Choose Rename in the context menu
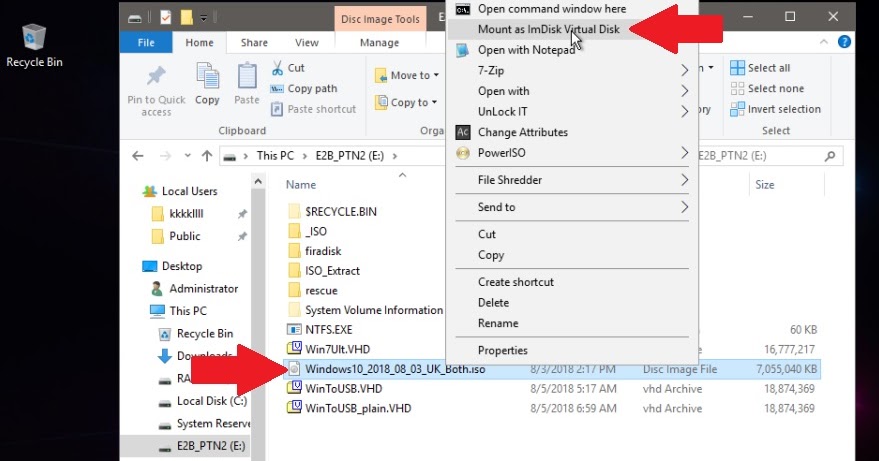This screenshot has height=461, width=879. [x=572, y=323]
